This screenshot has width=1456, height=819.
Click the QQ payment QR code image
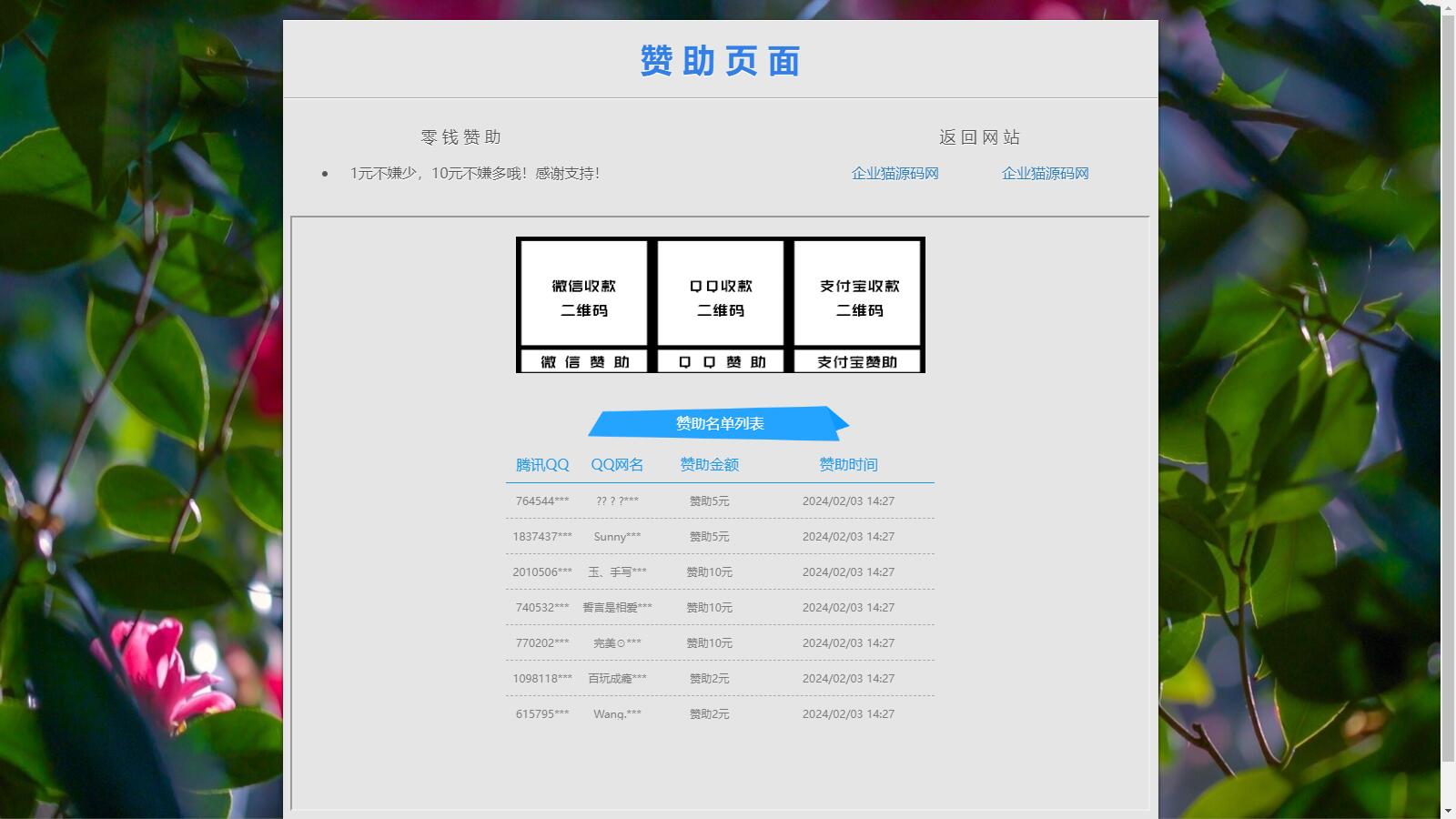click(x=720, y=293)
